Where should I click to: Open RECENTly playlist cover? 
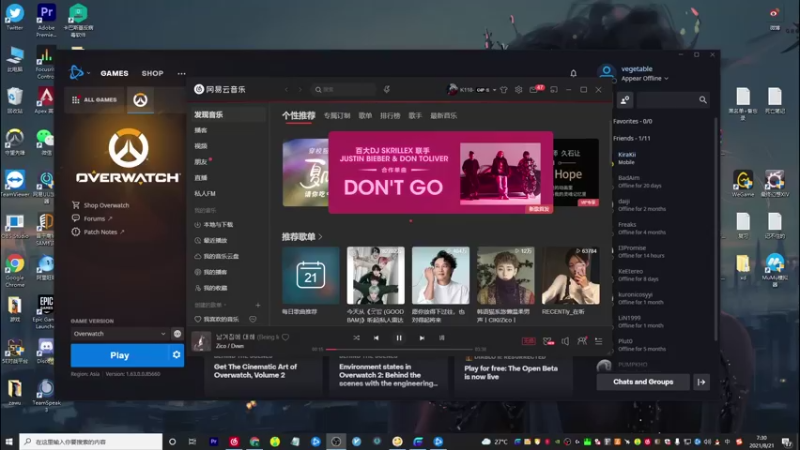tap(570, 276)
